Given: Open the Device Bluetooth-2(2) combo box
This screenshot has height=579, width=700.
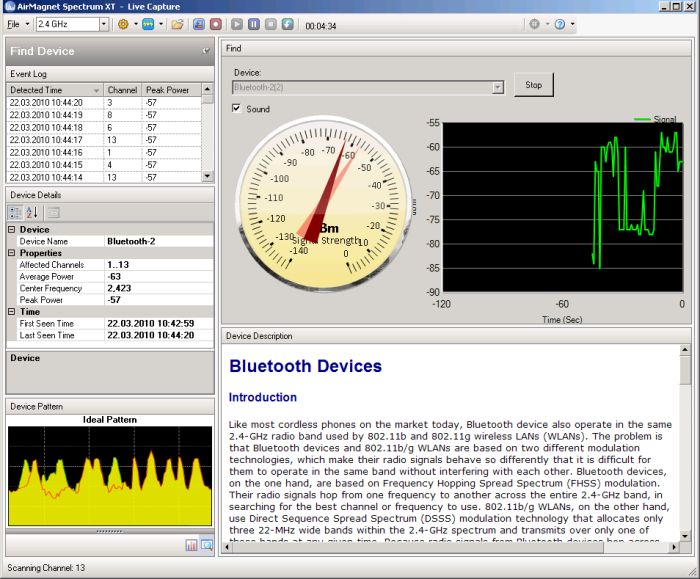Looking at the screenshot, I should pos(368,87).
